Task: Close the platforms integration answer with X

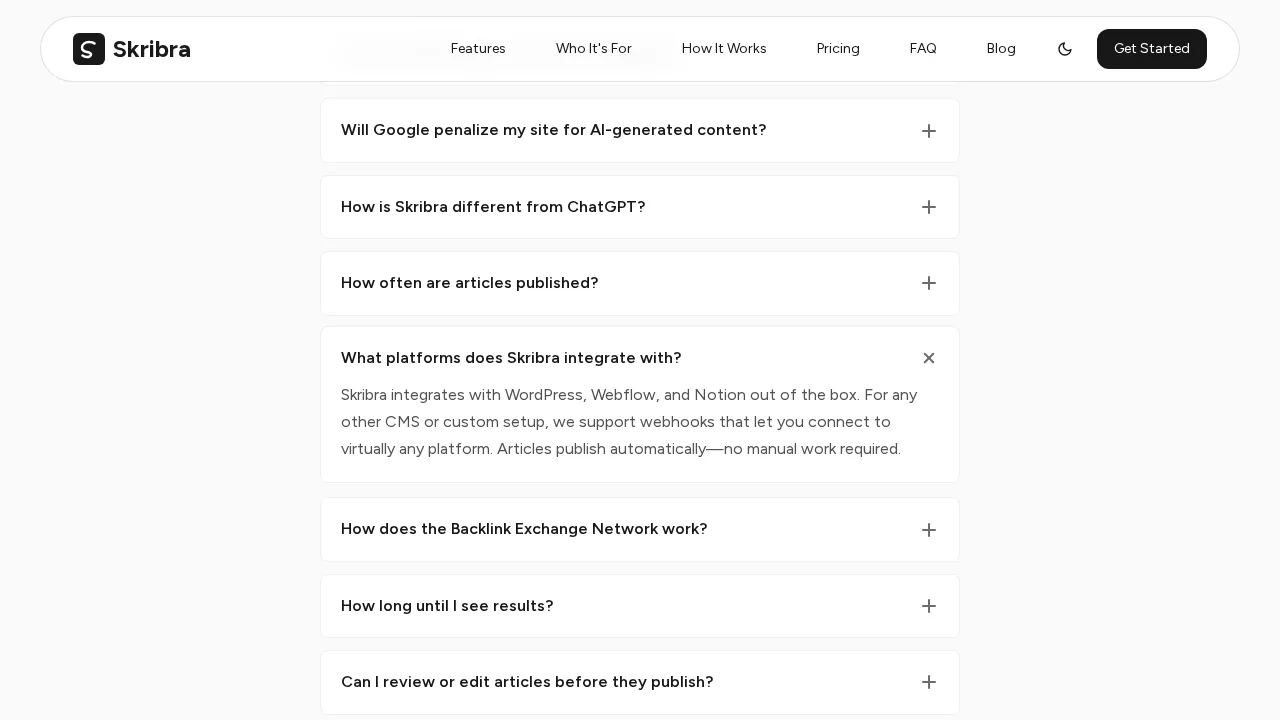Action: coord(928,358)
